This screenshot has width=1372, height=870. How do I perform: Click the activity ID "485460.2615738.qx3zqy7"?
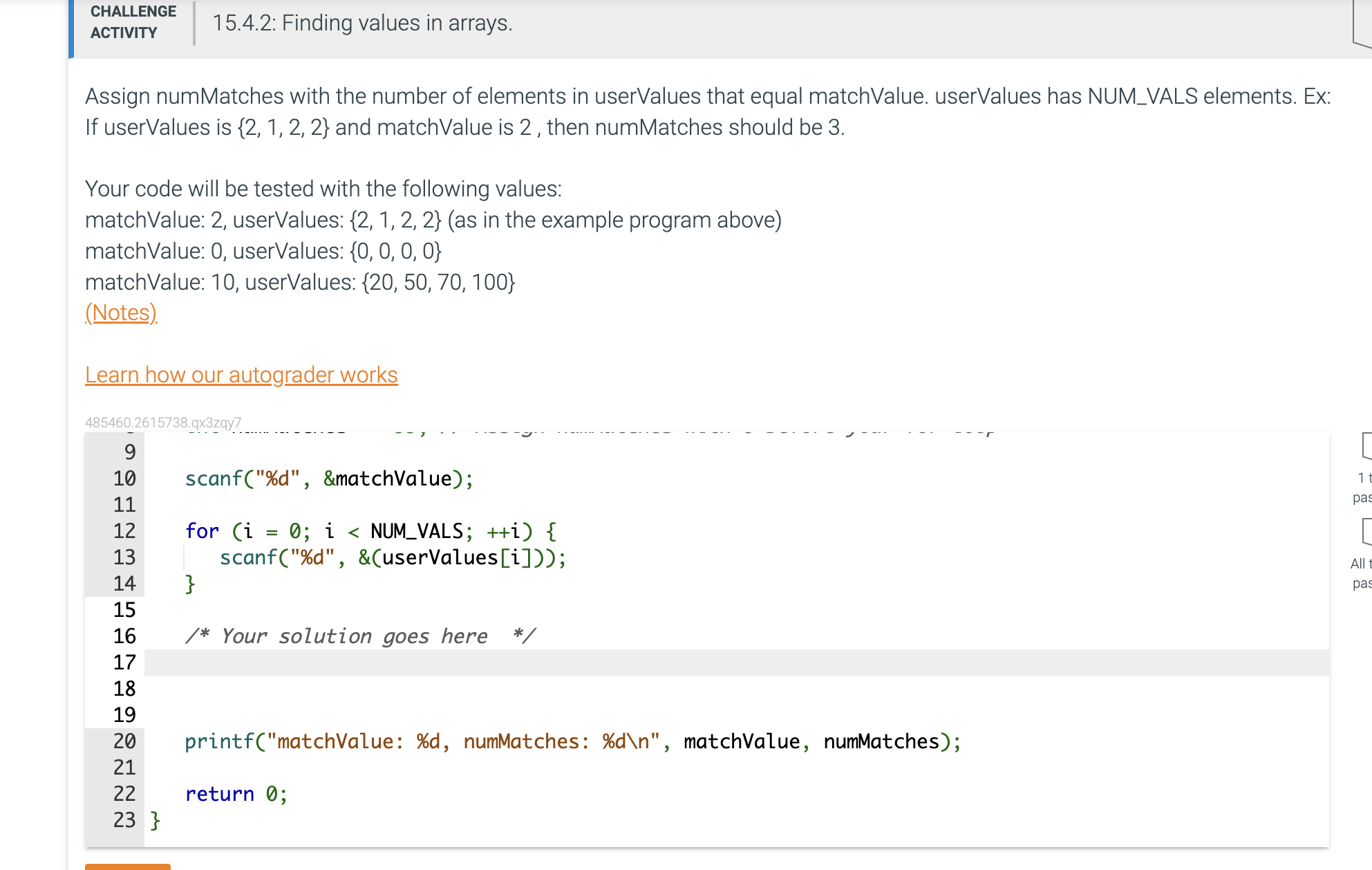click(163, 422)
